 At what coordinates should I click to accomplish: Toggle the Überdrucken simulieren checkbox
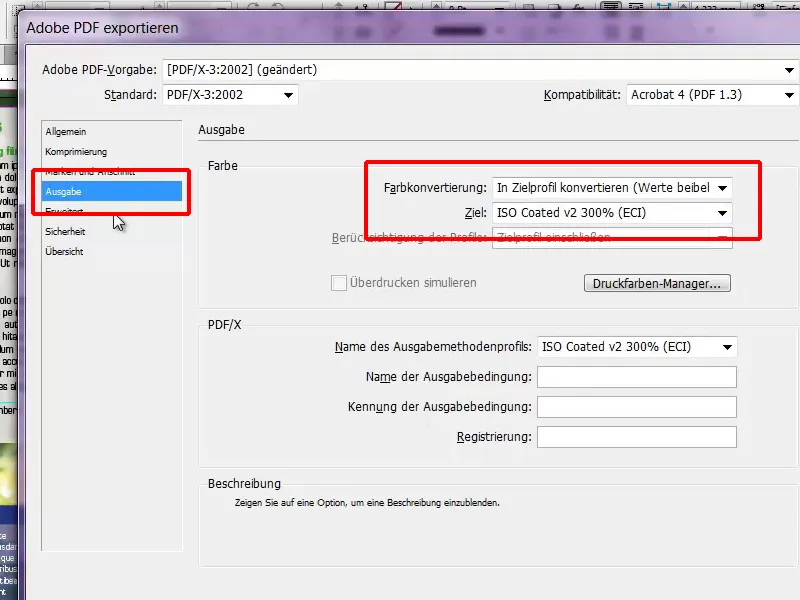(x=339, y=283)
